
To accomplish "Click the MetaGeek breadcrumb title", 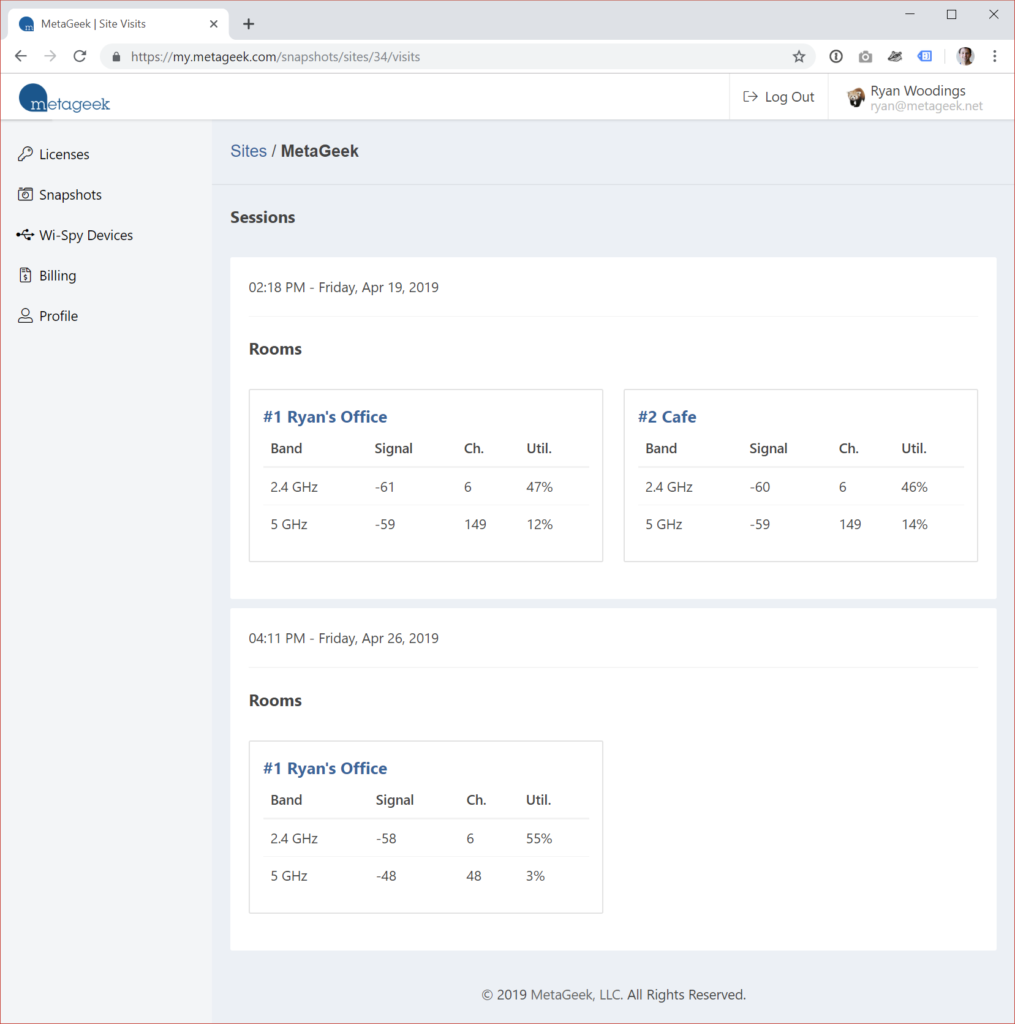I will (319, 151).
